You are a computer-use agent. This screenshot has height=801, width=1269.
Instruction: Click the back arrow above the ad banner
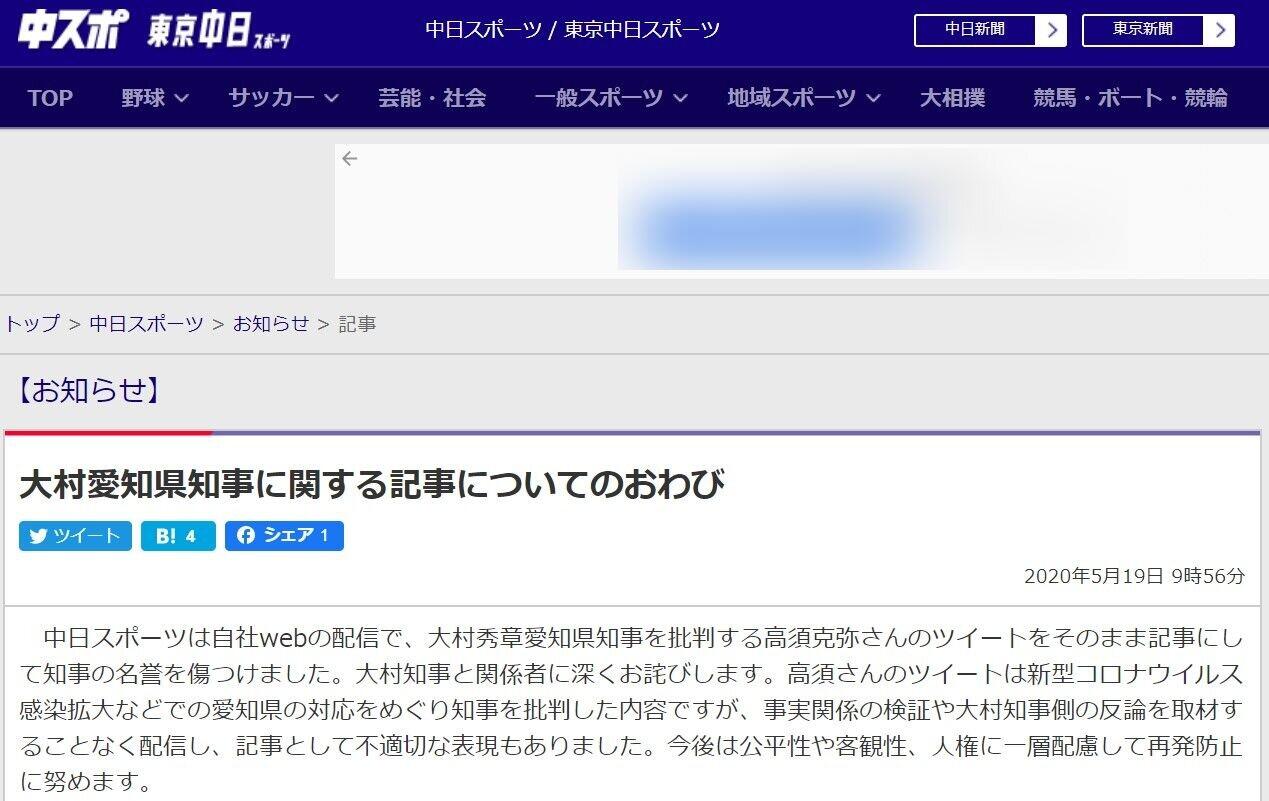click(348, 158)
